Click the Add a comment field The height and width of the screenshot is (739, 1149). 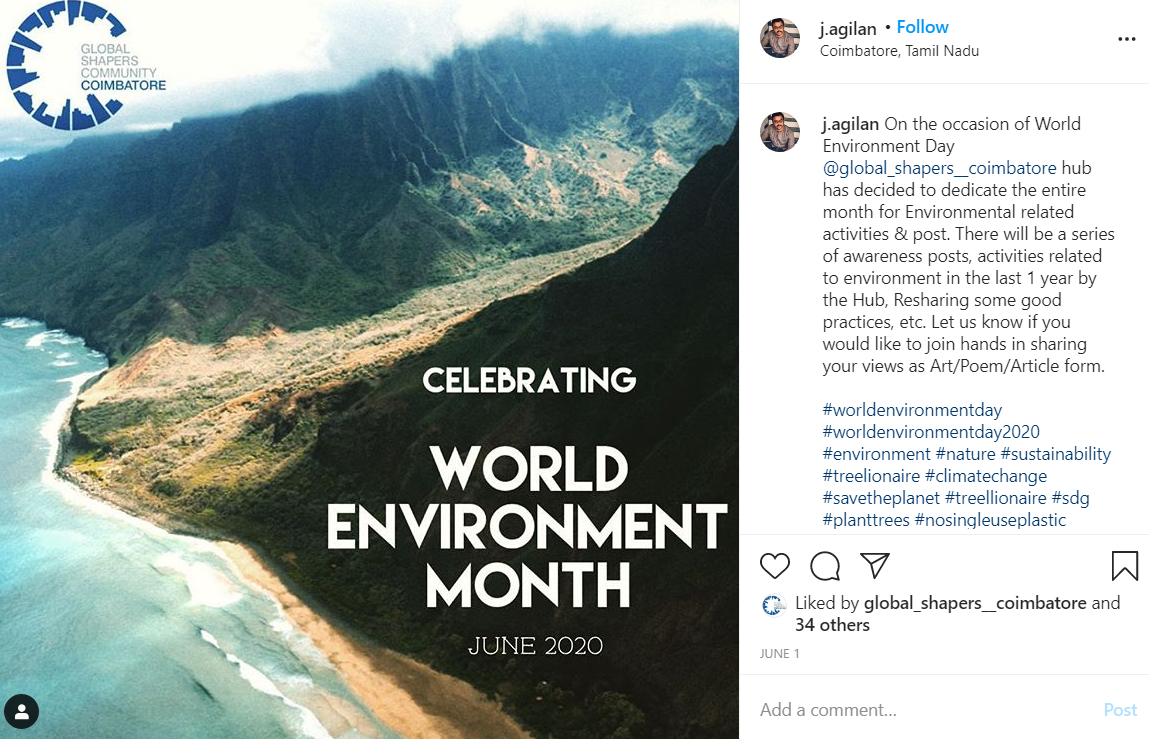tap(920, 710)
